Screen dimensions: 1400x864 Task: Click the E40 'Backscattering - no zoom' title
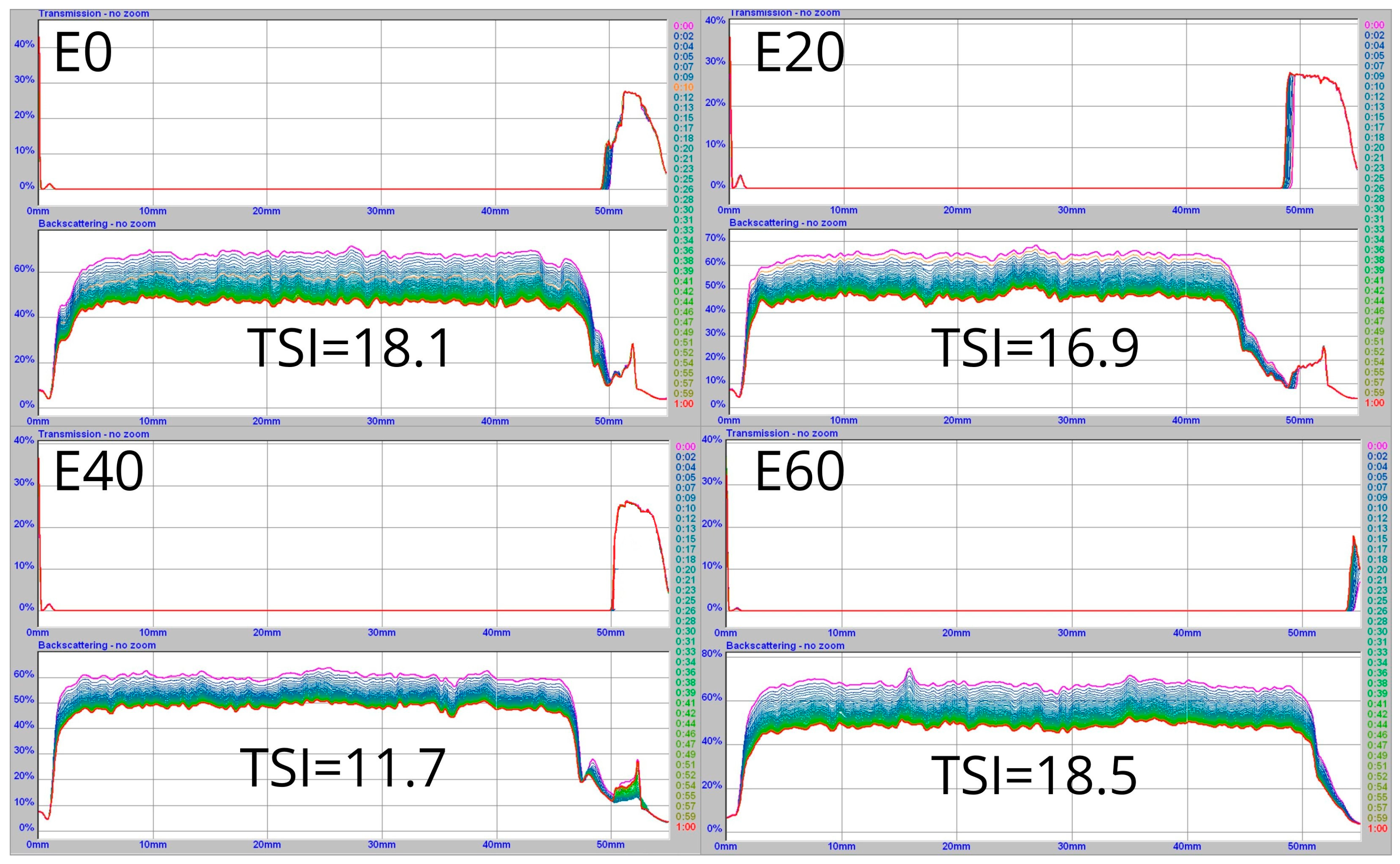coord(97,645)
